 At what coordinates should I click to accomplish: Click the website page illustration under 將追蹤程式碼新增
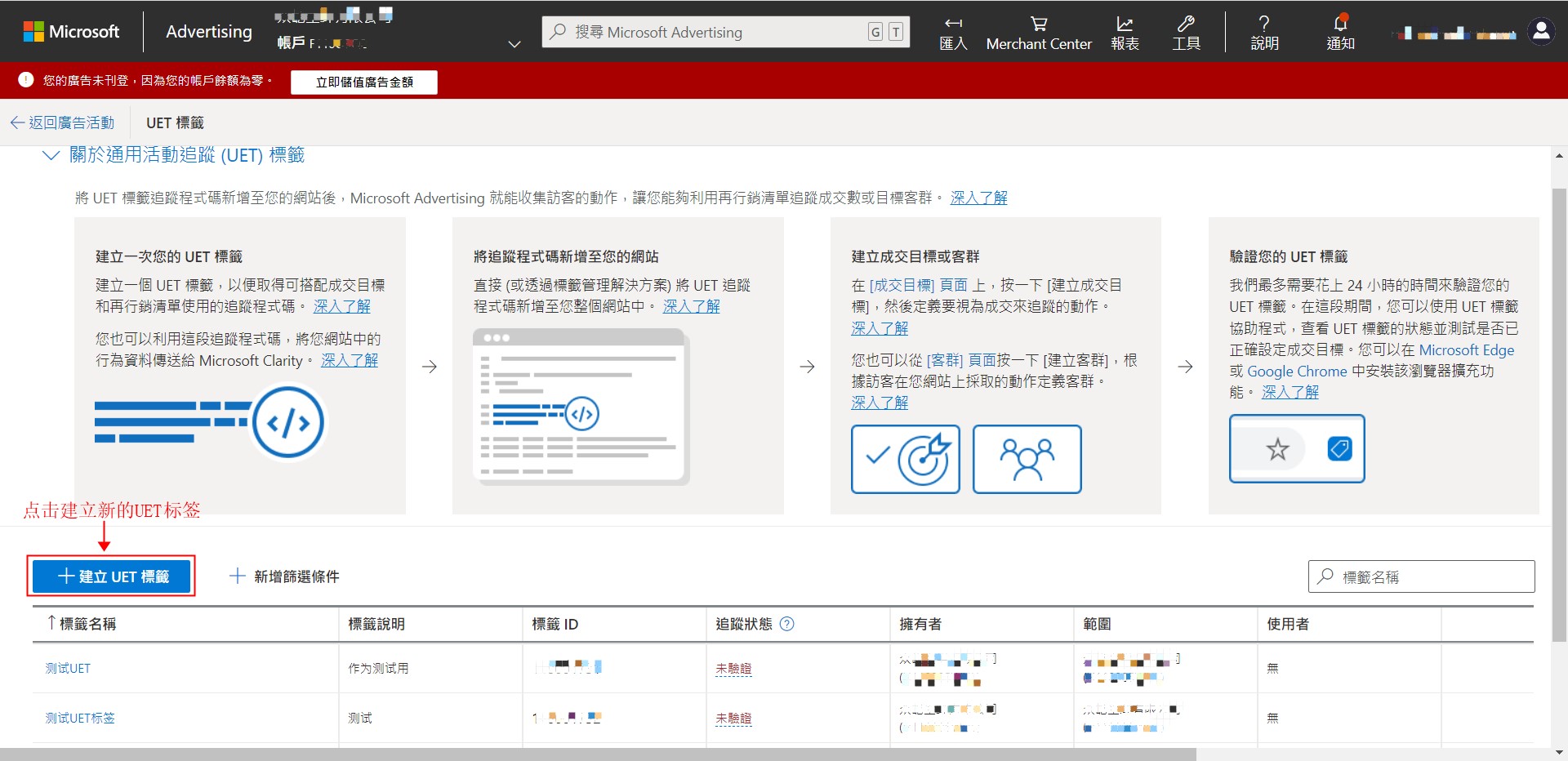pyautogui.click(x=581, y=406)
